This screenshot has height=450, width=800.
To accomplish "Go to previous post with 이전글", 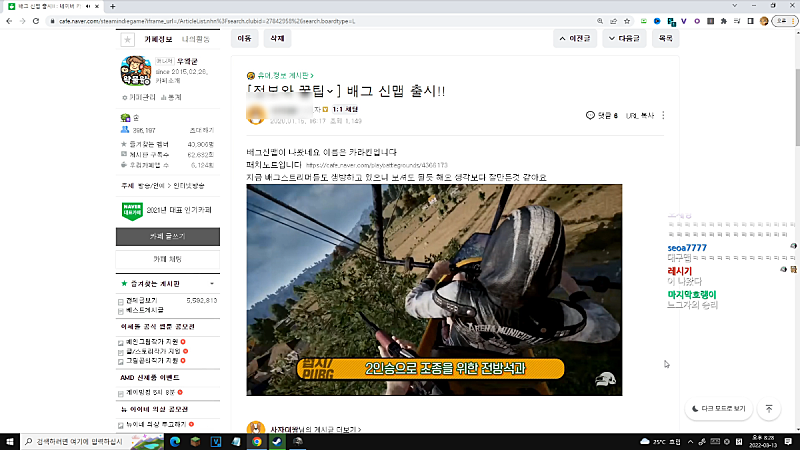I will (x=574, y=38).
